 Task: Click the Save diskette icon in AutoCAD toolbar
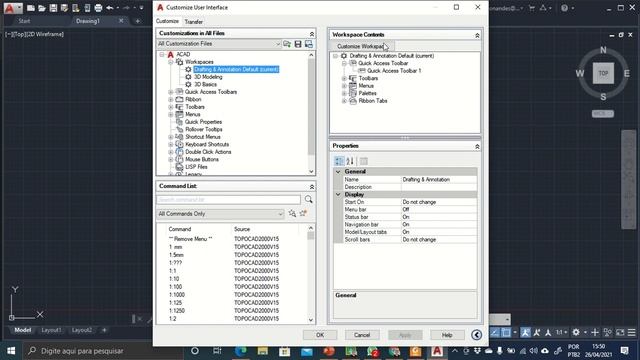(x=53, y=8)
